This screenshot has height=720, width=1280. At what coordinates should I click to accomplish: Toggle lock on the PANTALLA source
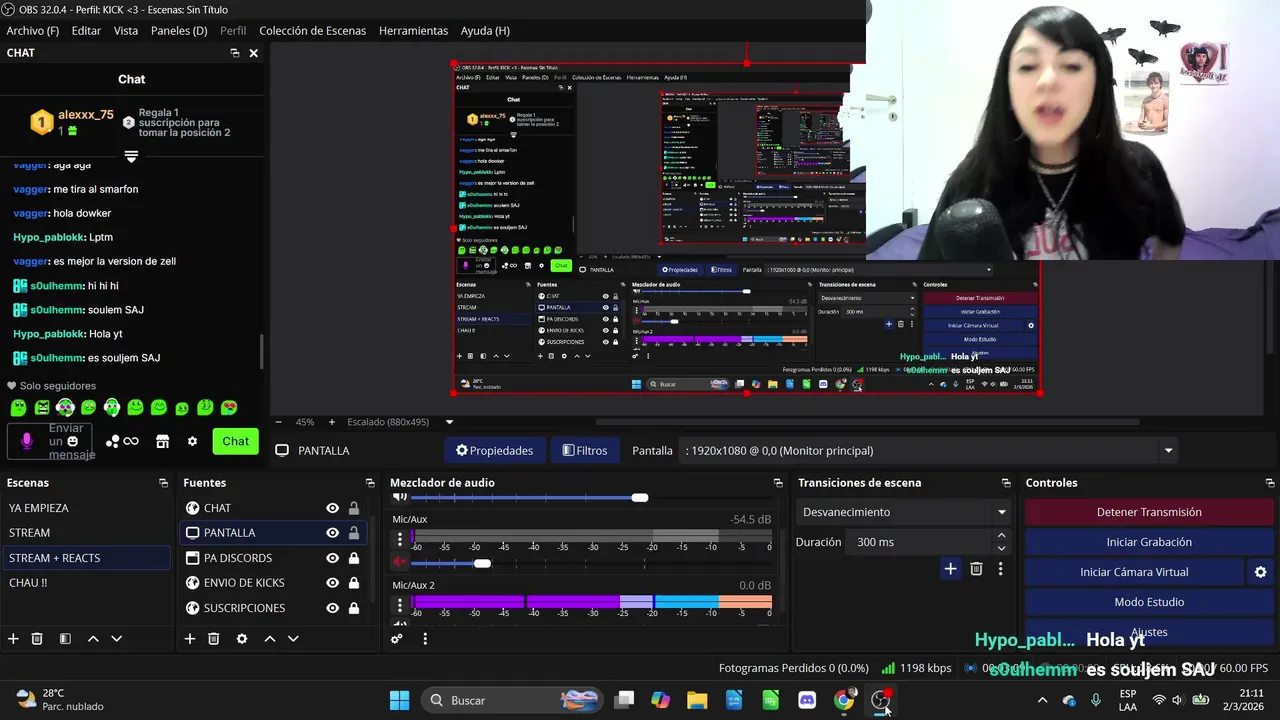tap(354, 533)
